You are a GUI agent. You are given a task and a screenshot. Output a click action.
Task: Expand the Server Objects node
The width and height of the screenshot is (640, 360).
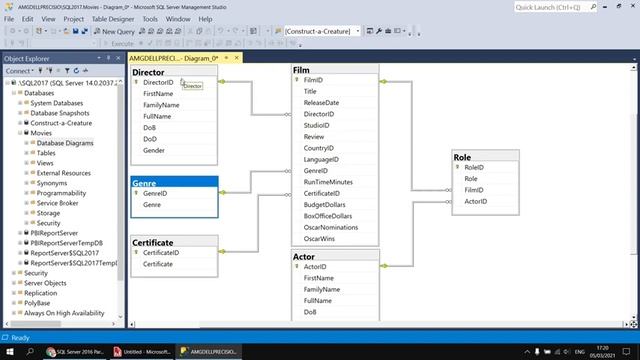(13, 283)
